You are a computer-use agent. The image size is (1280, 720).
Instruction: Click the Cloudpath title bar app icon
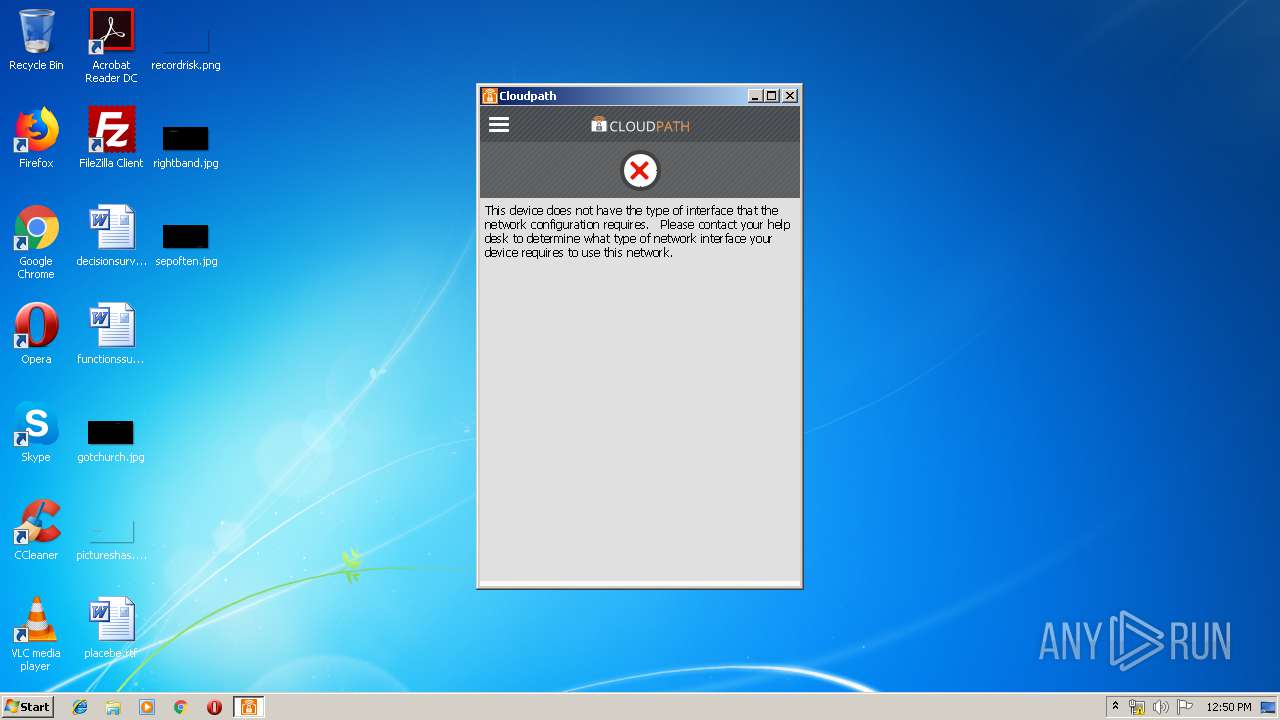(x=489, y=96)
